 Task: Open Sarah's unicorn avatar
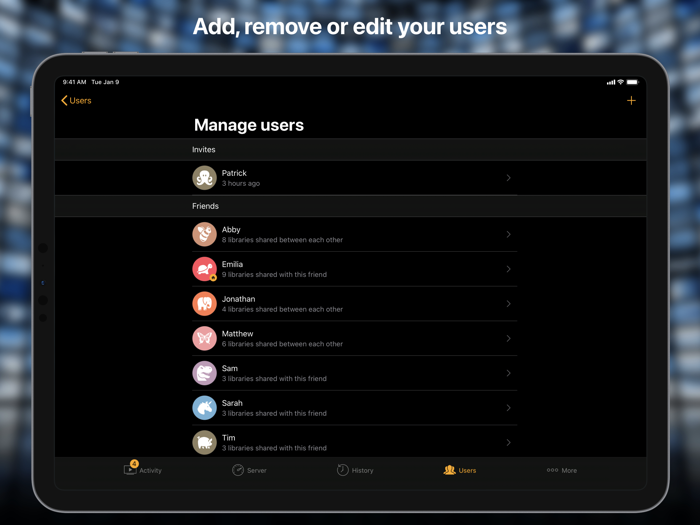204,408
